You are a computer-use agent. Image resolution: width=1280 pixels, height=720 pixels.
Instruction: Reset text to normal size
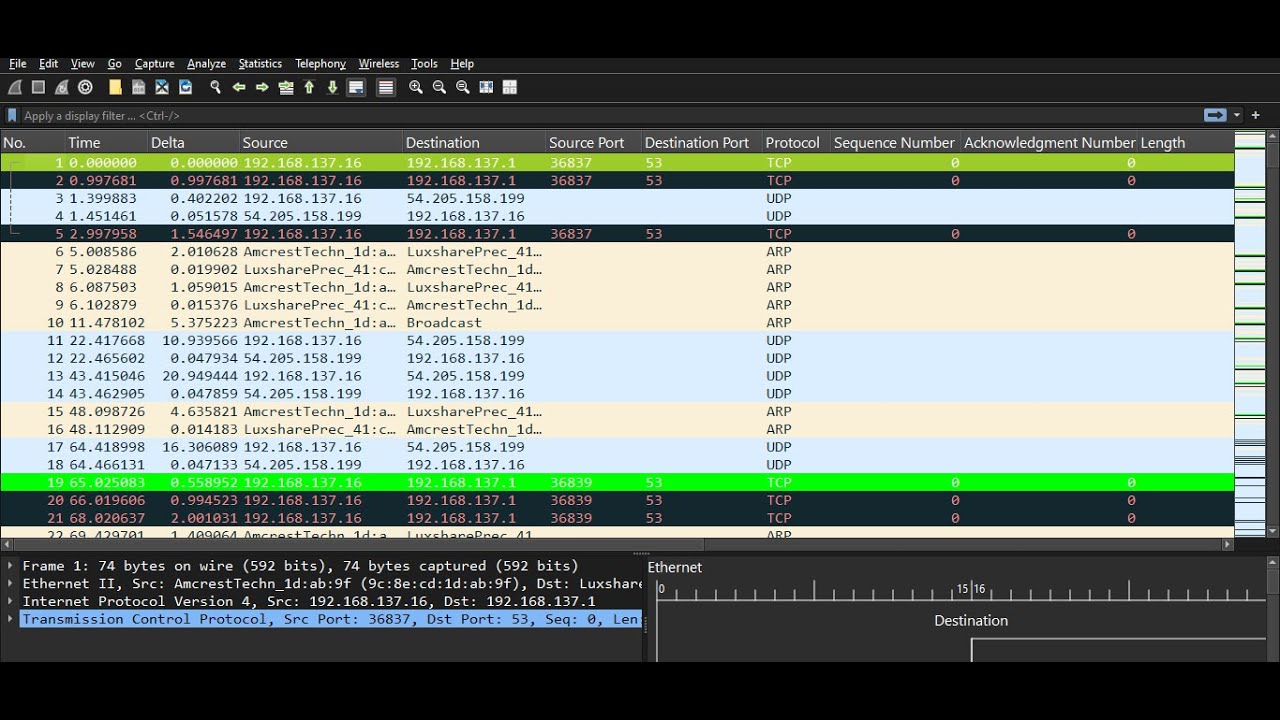pos(463,88)
